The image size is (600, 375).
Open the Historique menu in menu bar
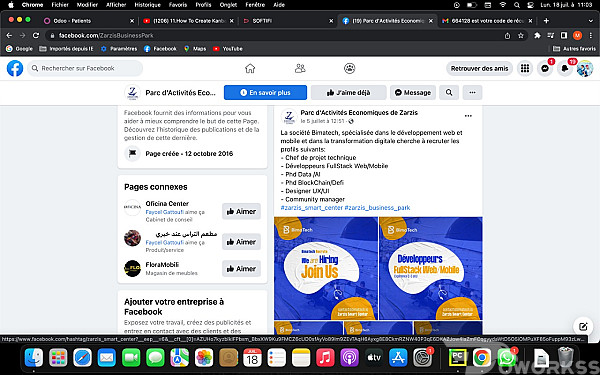[147, 5]
